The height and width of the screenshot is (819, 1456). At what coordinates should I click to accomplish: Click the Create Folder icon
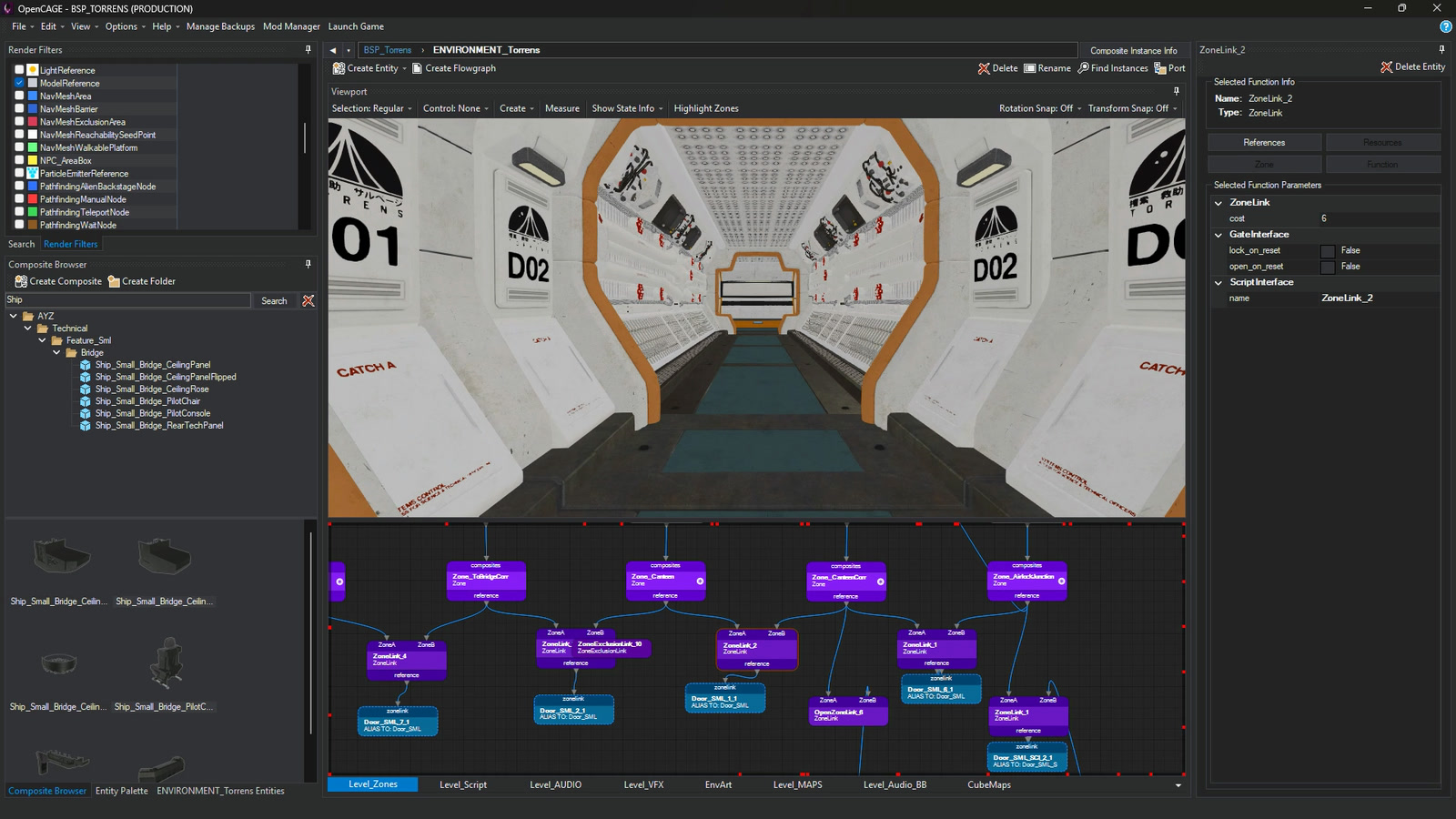click(x=114, y=281)
